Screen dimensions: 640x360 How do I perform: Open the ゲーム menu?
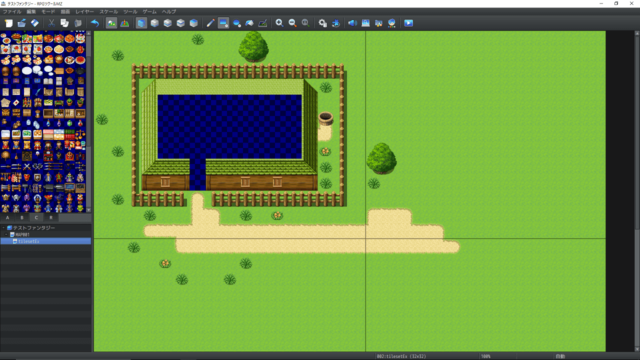tap(149, 12)
